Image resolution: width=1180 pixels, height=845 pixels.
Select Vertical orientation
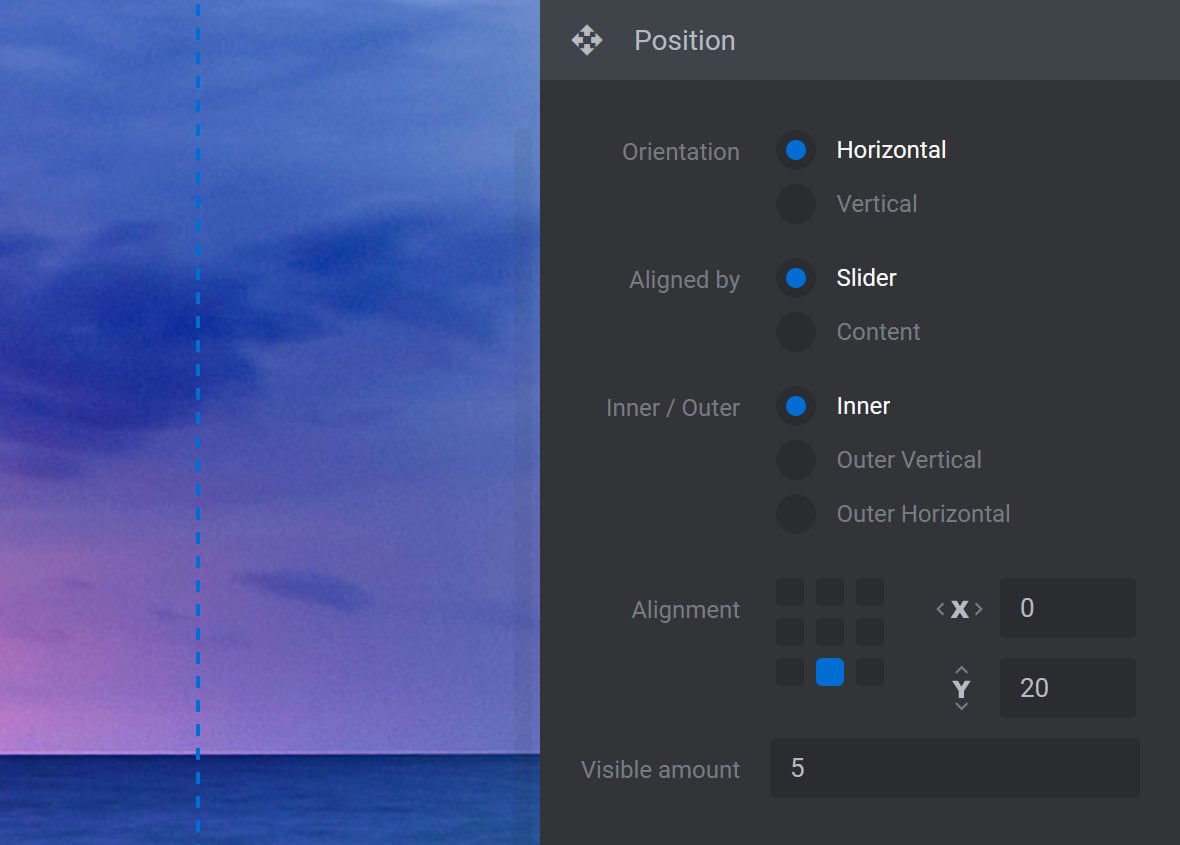795,204
